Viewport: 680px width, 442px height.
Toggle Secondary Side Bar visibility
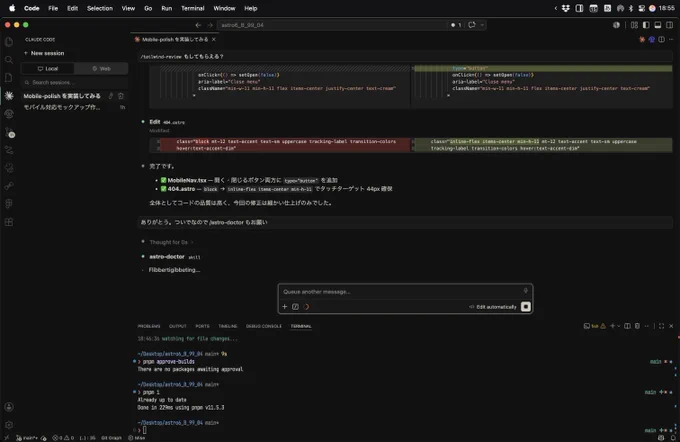coord(670,25)
